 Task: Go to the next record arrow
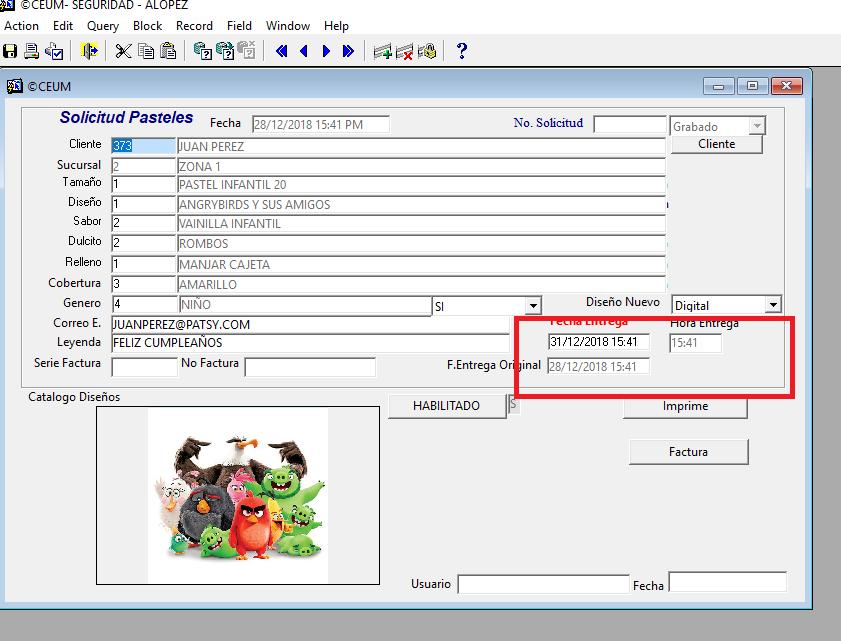click(326, 51)
